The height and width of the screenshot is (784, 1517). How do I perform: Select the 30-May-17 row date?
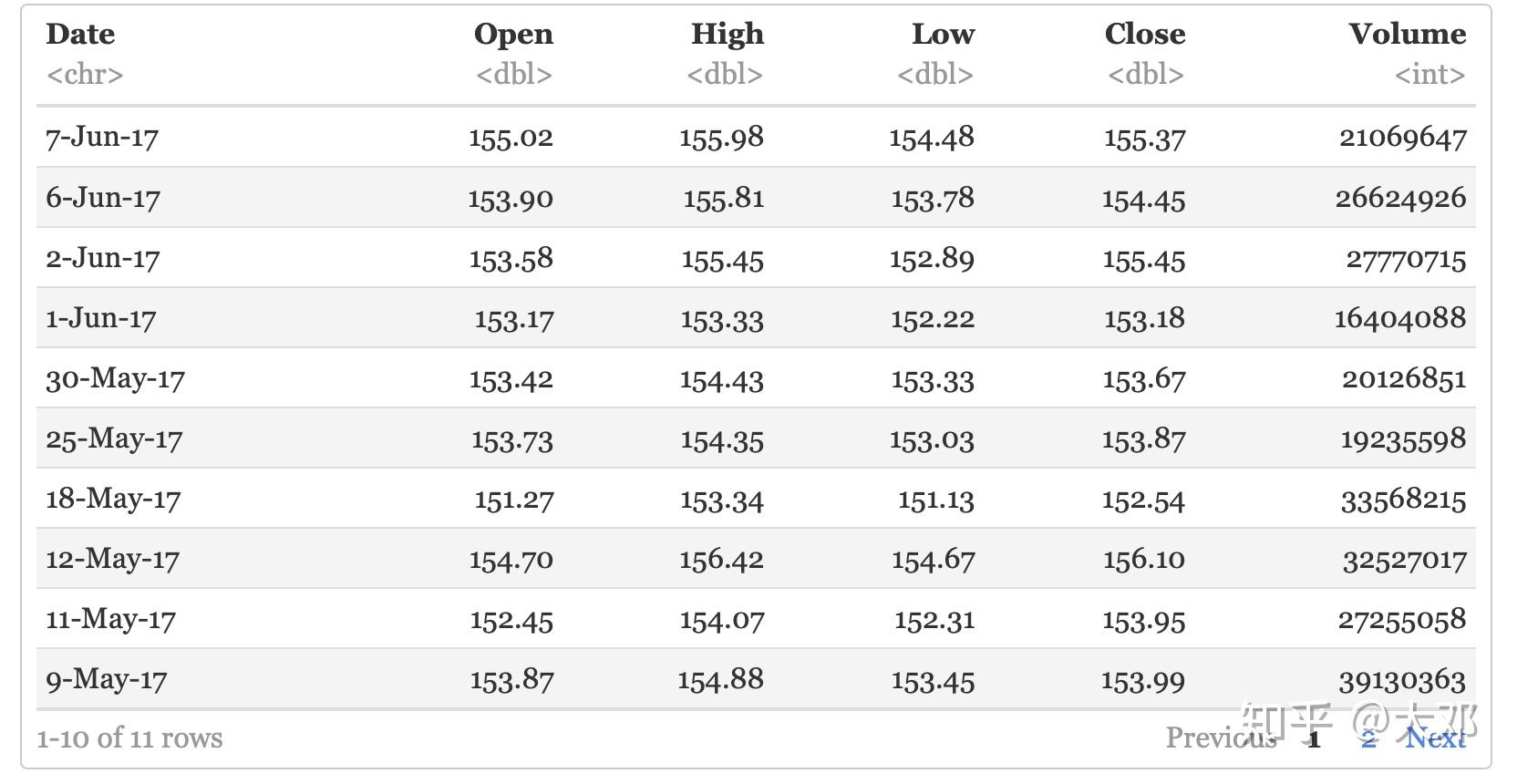coord(116,378)
